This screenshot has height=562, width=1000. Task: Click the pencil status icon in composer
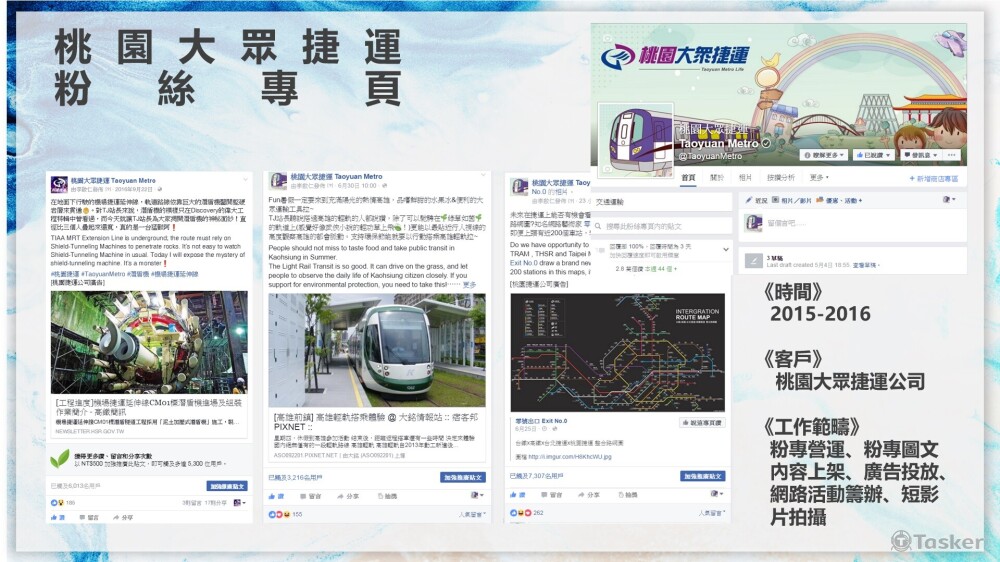[x=749, y=200]
